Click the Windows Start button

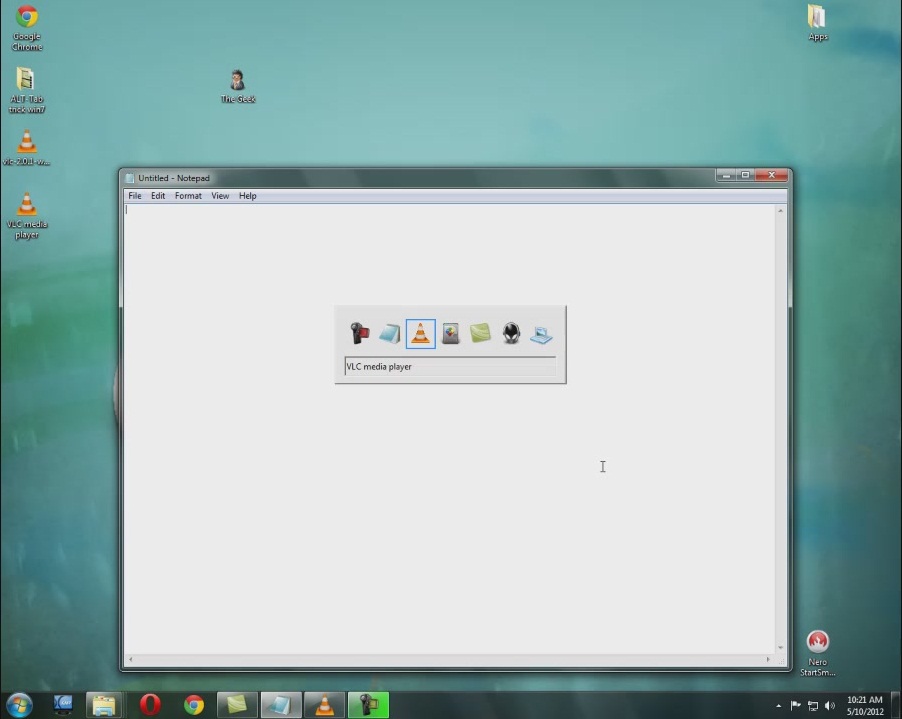coord(16,705)
